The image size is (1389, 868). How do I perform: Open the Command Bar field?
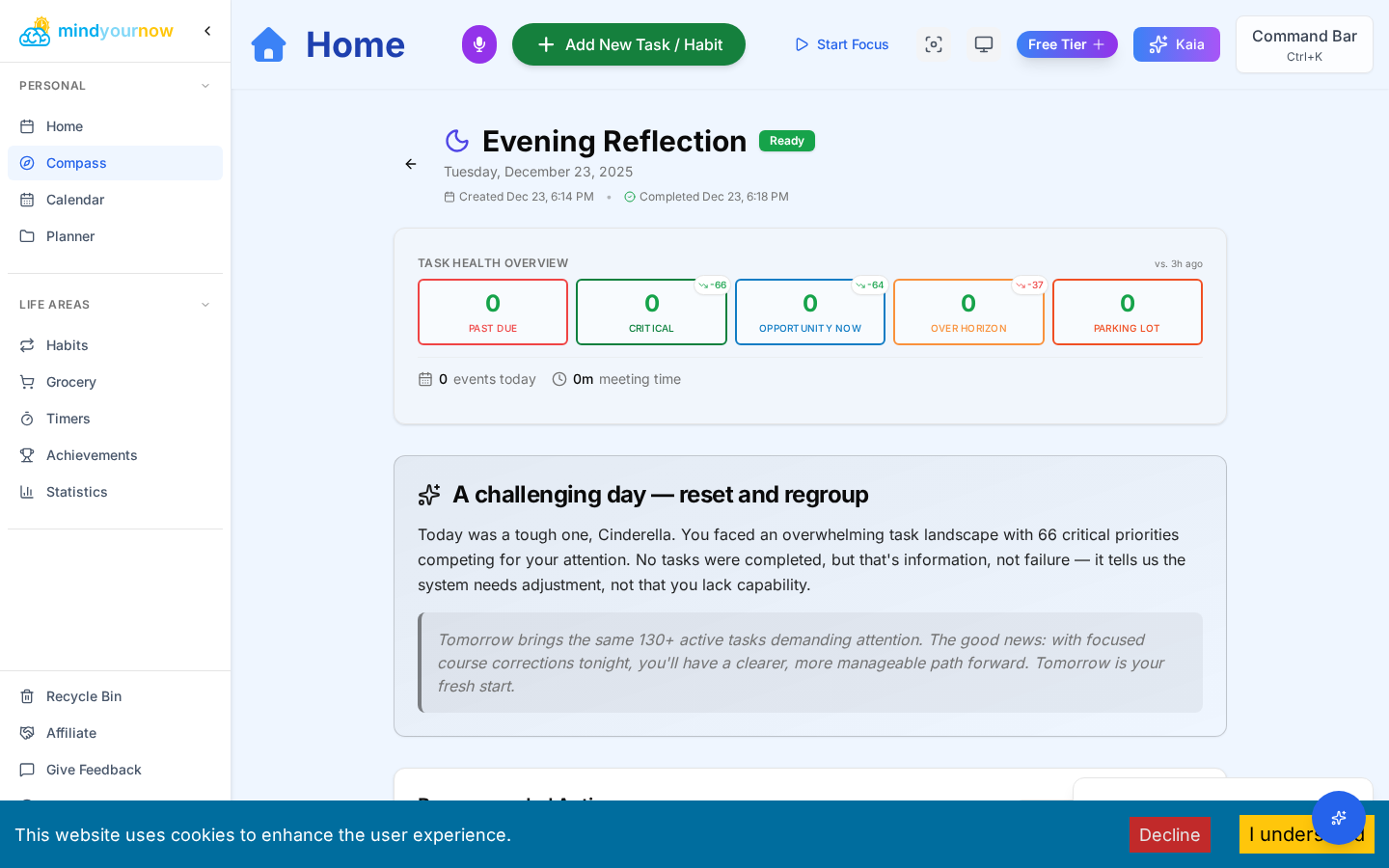pos(1303,44)
